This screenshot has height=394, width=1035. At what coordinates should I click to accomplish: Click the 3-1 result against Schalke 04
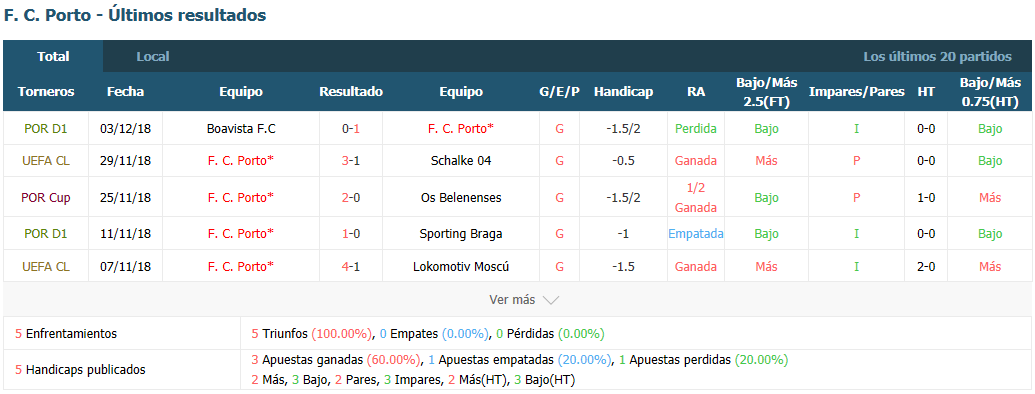tap(351, 160)
